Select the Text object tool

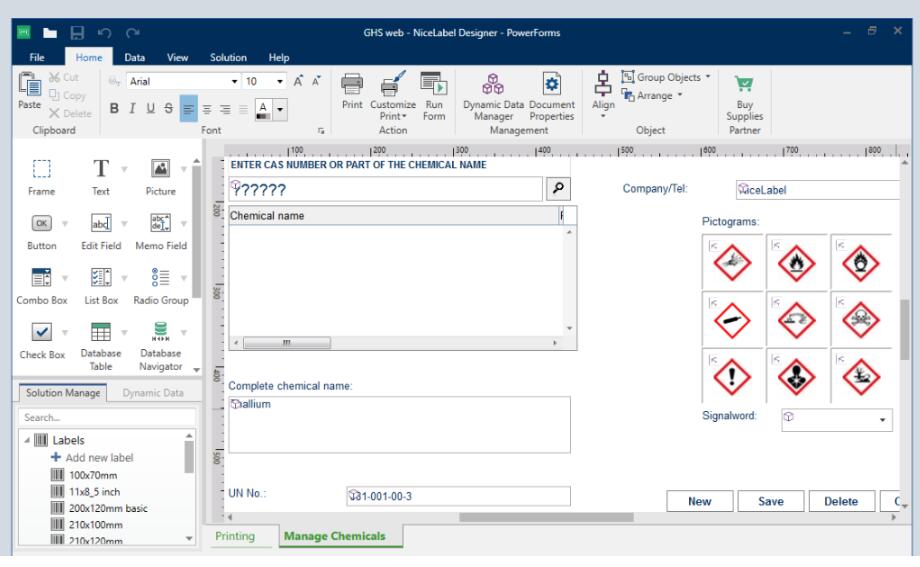pyautogui.click(x=101, y=177)
